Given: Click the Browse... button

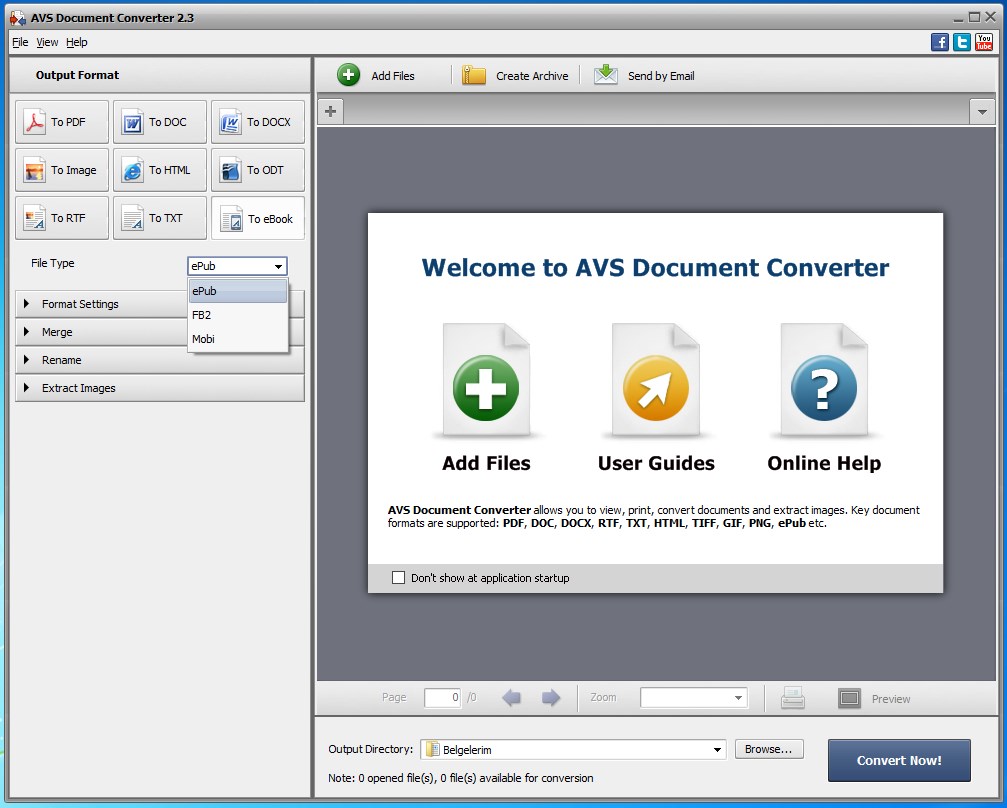Looking at the screenshot, I should pyautogui.click(x=769, y=749).
